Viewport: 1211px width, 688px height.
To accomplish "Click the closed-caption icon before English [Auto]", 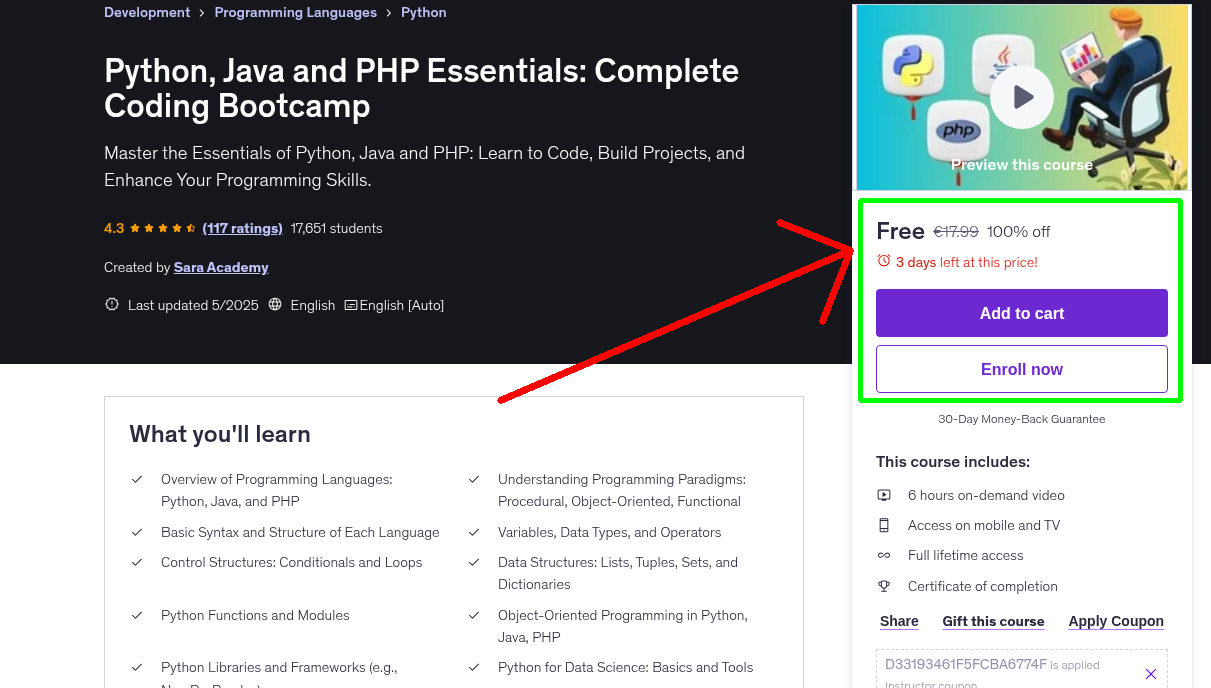I will (x=352, y=305).
